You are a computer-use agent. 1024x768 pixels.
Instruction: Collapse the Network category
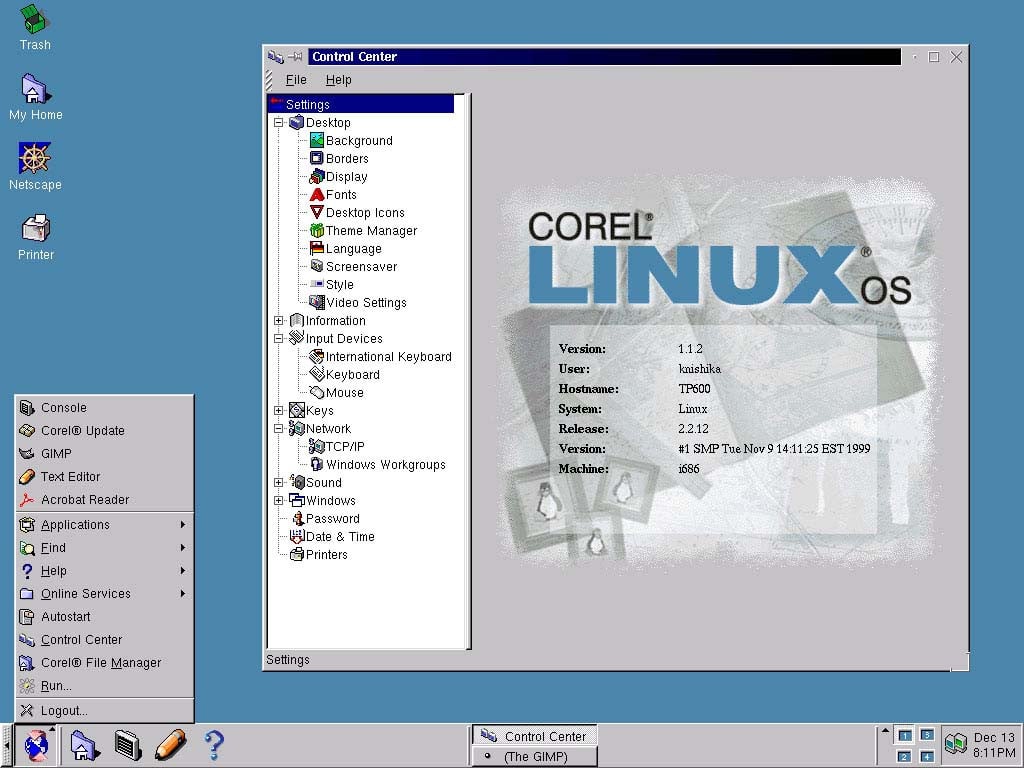click(279, 428)
